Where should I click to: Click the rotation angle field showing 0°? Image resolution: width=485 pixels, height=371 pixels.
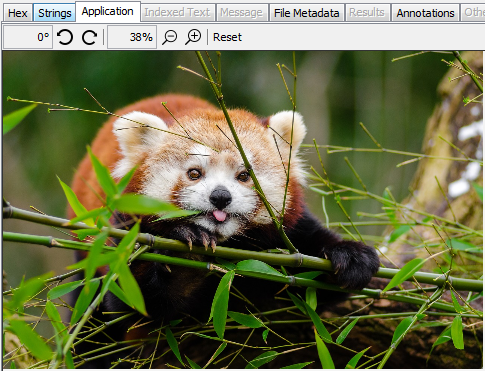(x=28, y=37)
